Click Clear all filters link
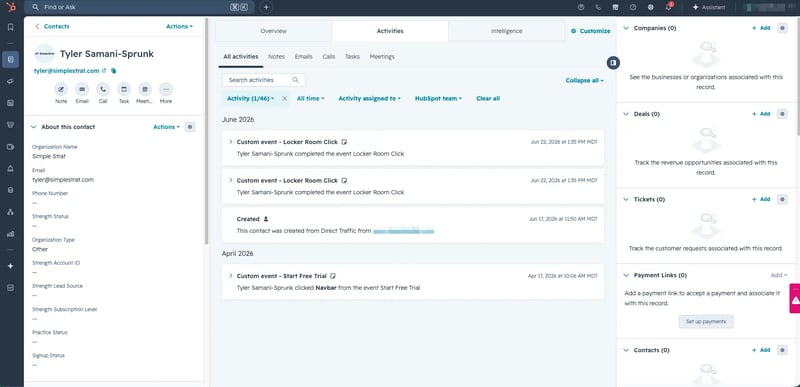Viewport: 800px width, 387px height. 488,98
